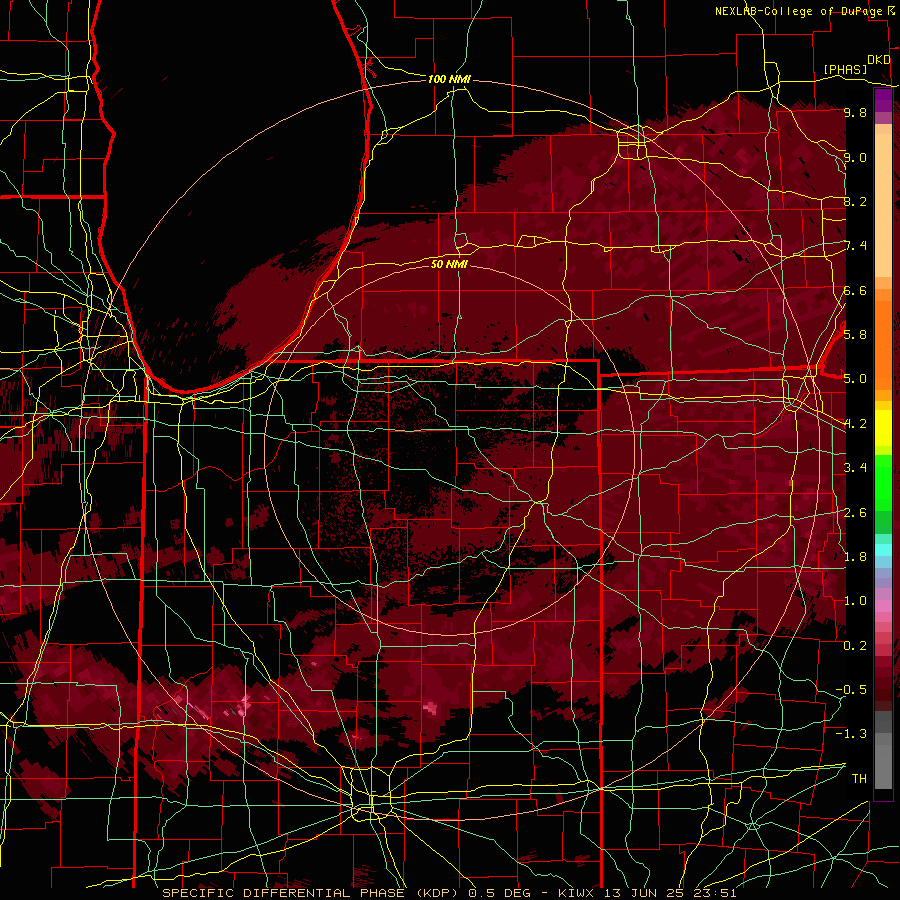The width and height of the screenshot is (900, 900).
Task: Click the 'SPECIFIC DIFFERENTIAL PHASE (KDP)' product caption
Action: 313,893
